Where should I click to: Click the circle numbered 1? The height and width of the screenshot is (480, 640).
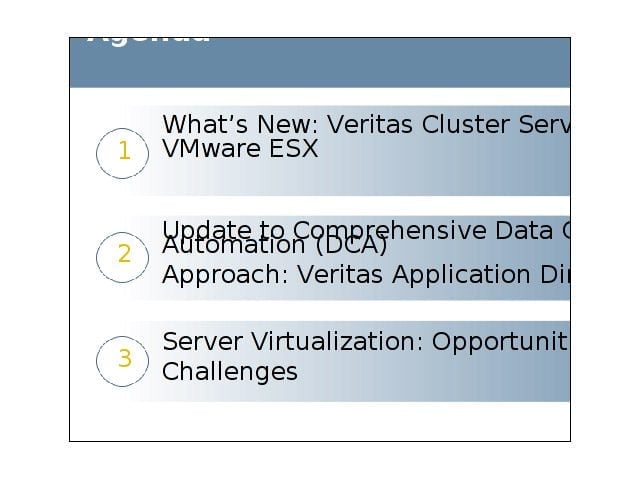click(x=122, y=153)
